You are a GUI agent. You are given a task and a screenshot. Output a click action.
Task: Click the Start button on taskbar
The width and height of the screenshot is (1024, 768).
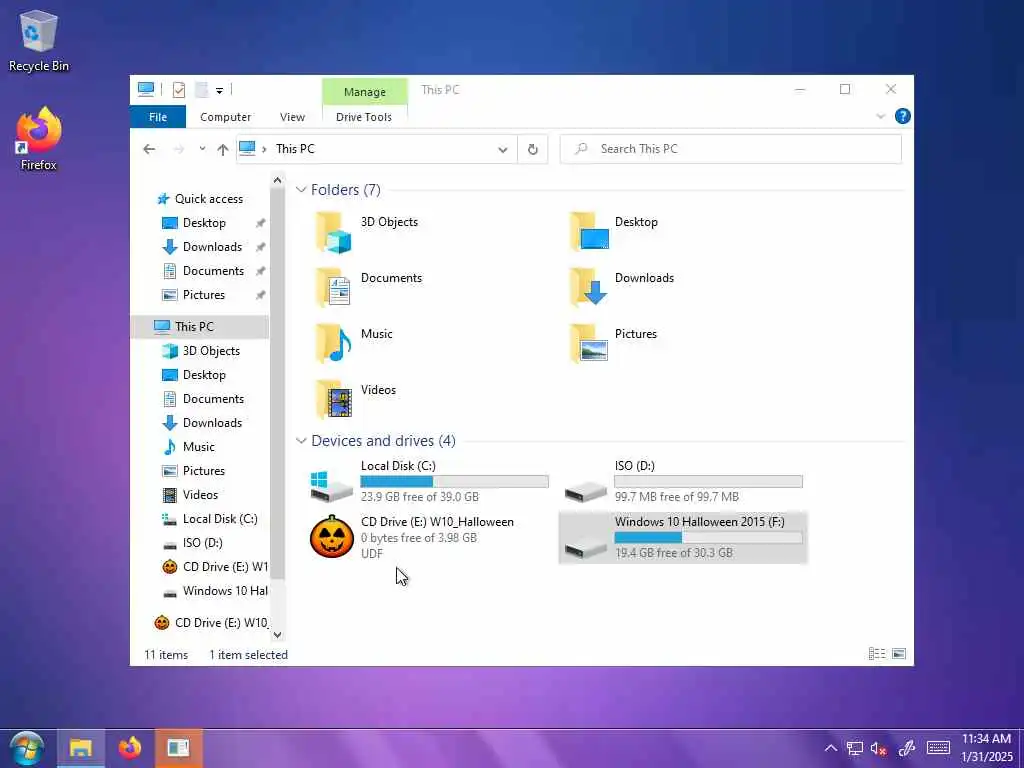pyautogui.click(x=26, y=748)
